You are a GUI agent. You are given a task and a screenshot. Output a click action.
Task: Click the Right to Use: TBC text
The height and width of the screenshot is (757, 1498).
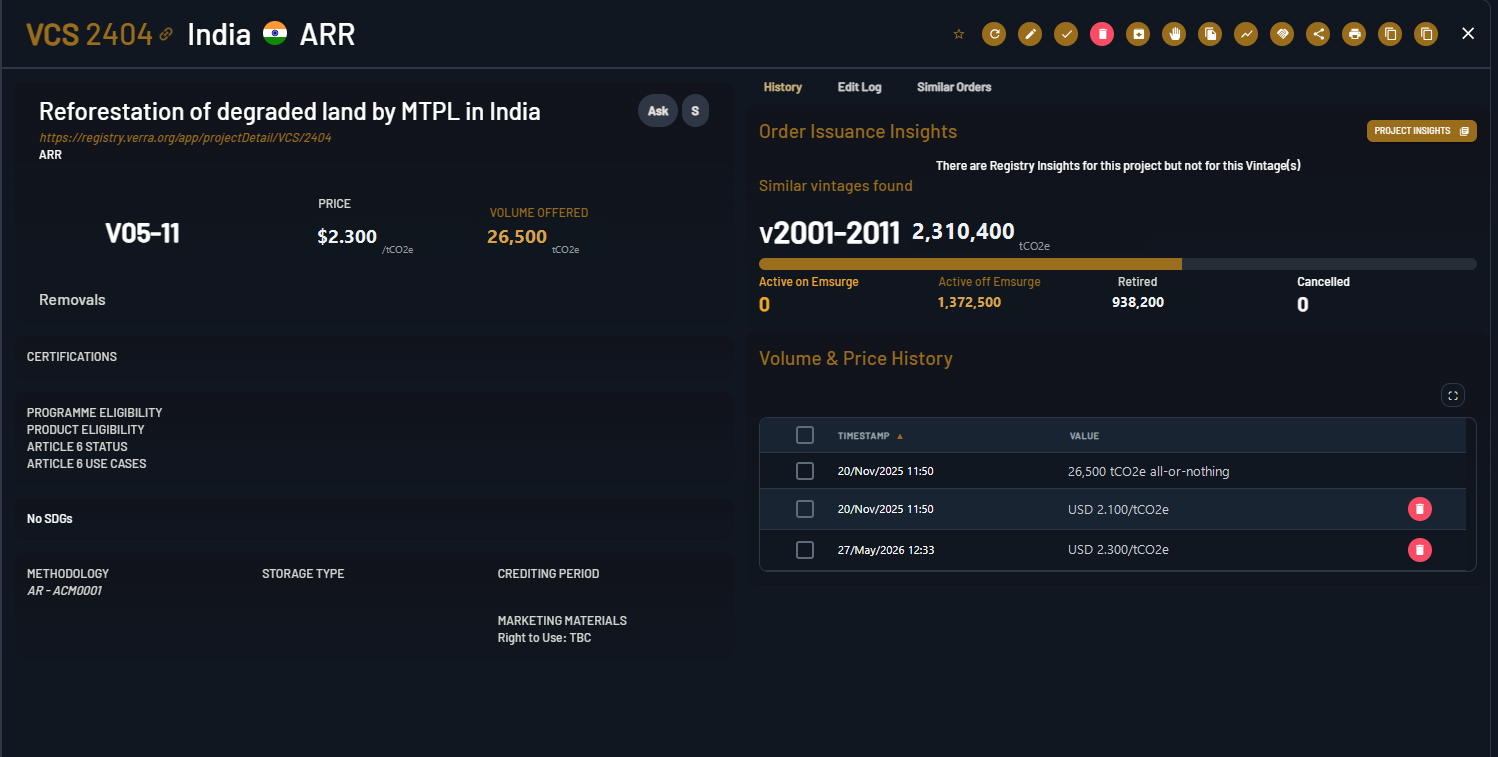(544, 638)
